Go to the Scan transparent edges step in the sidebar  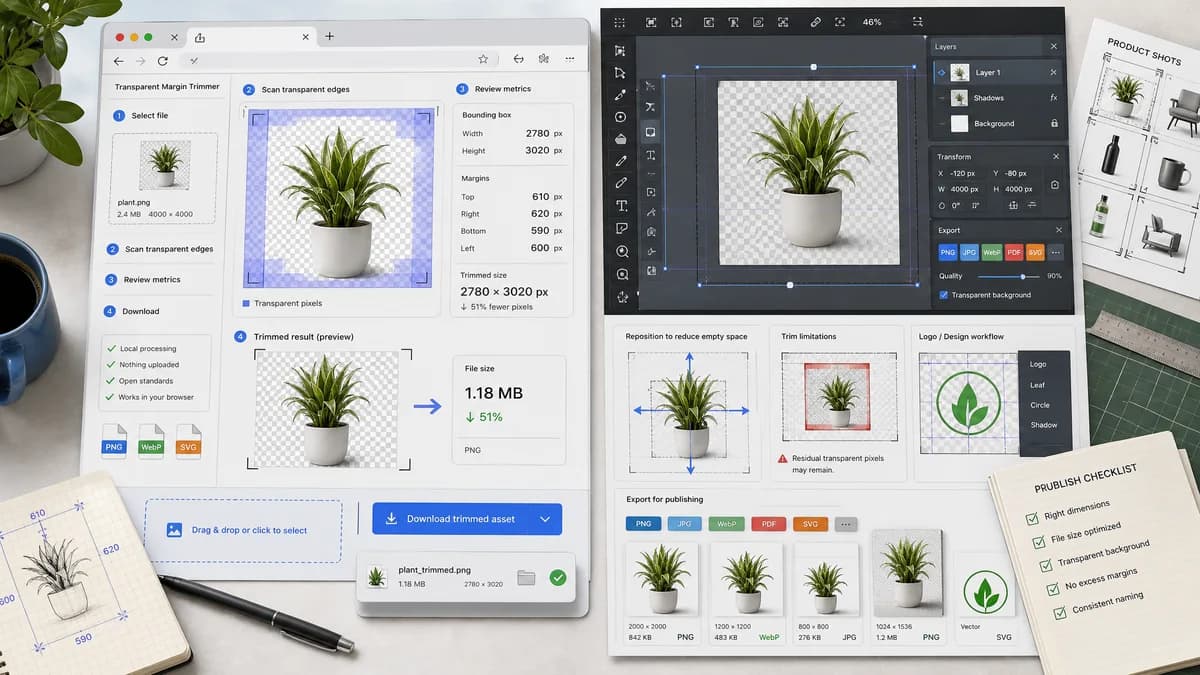tap(159, 249)
